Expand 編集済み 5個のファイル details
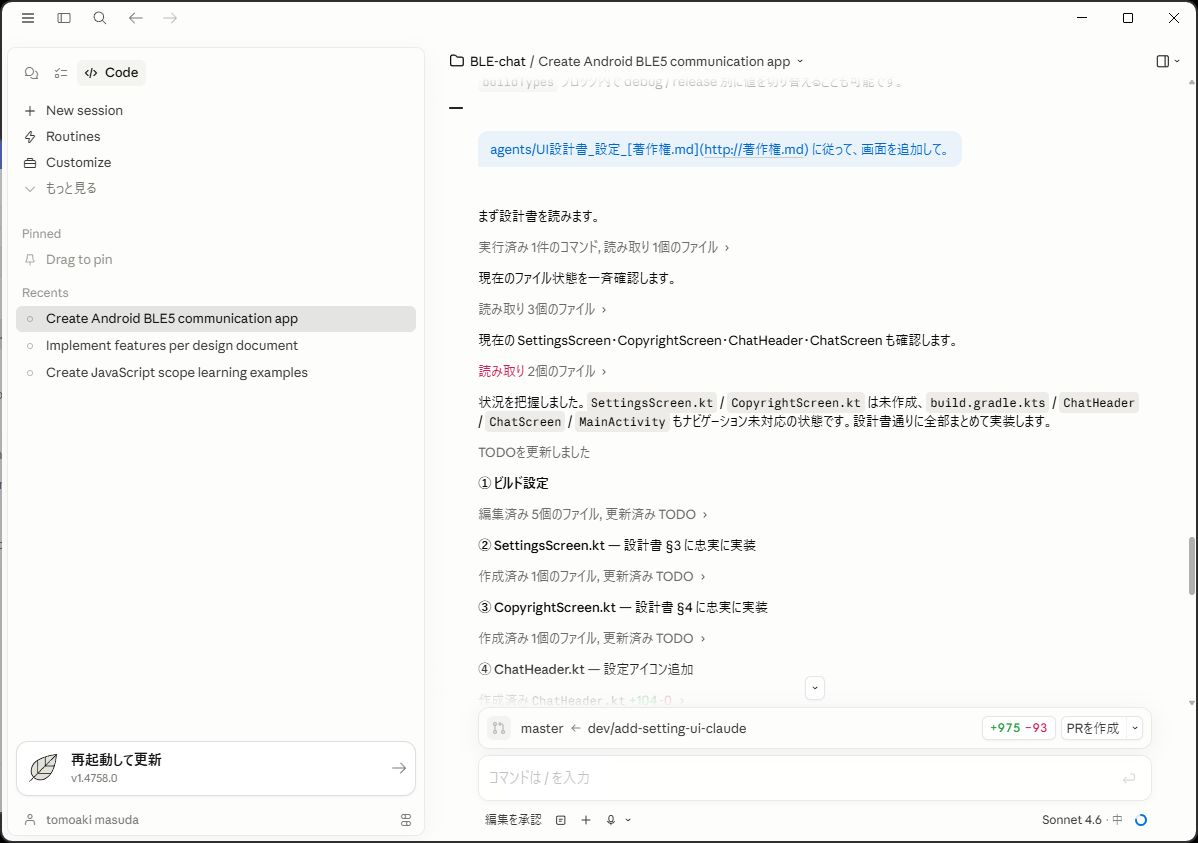 593,515
